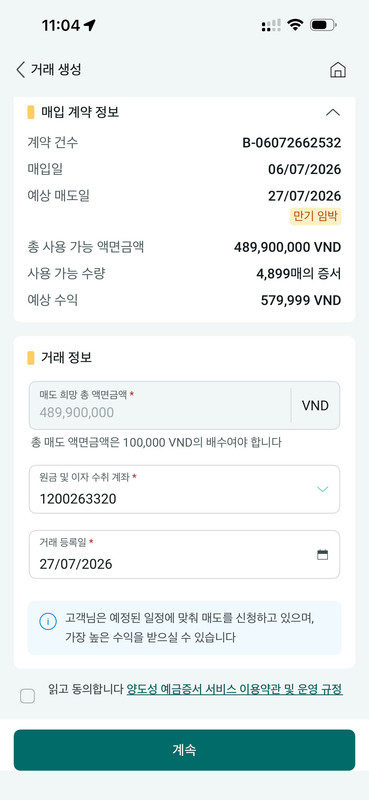
Task: Tap the location arrow near clock
Action: [90, 25]
